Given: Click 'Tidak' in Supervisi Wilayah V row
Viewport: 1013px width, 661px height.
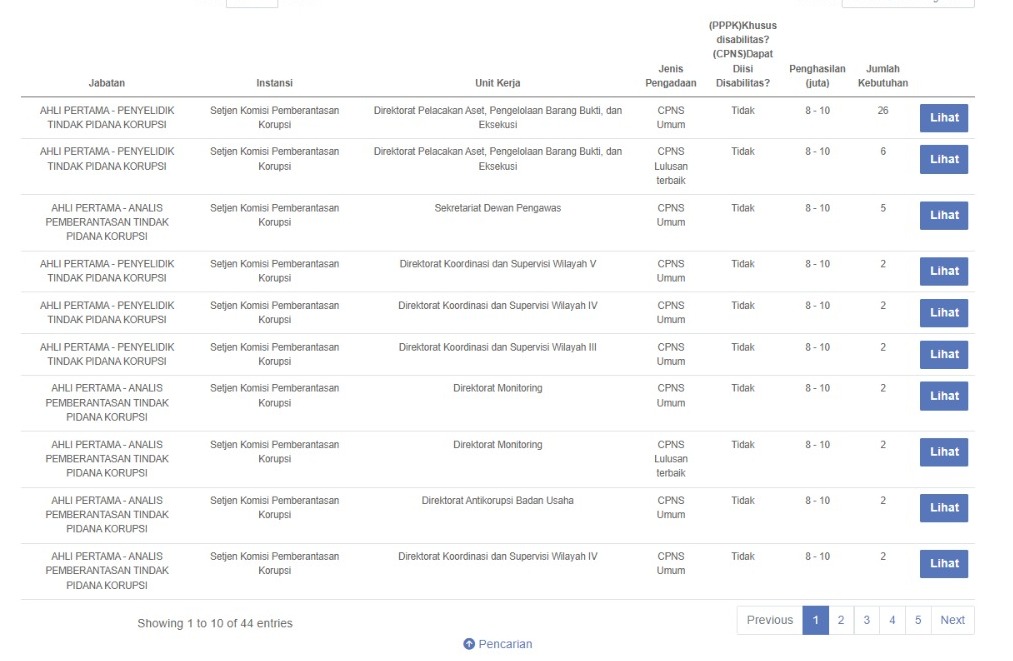Looking at the screenshot, I should coord(742,264).
